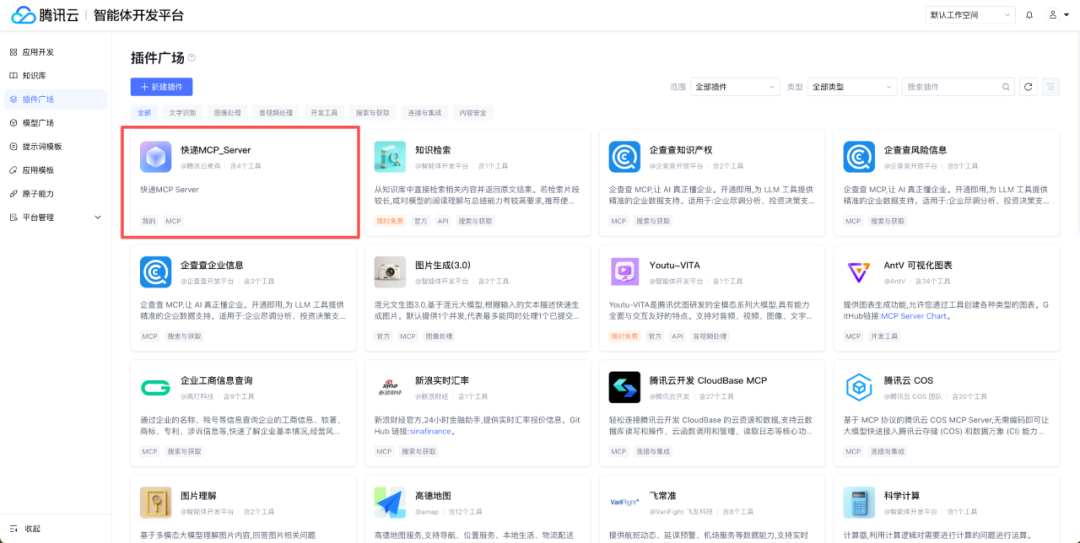Open the 类型 全部类型 dropdown
This screenshot has width=1080, height=543.
[x=851, y=87]
